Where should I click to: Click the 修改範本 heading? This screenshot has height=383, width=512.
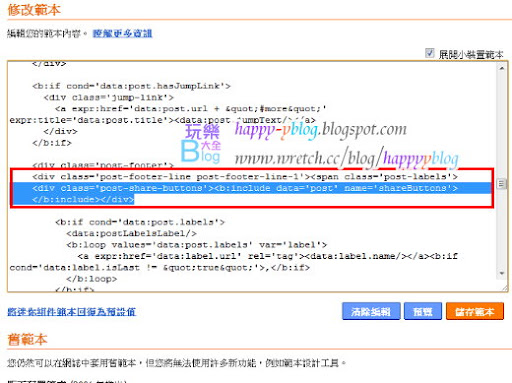click(34, 10)
